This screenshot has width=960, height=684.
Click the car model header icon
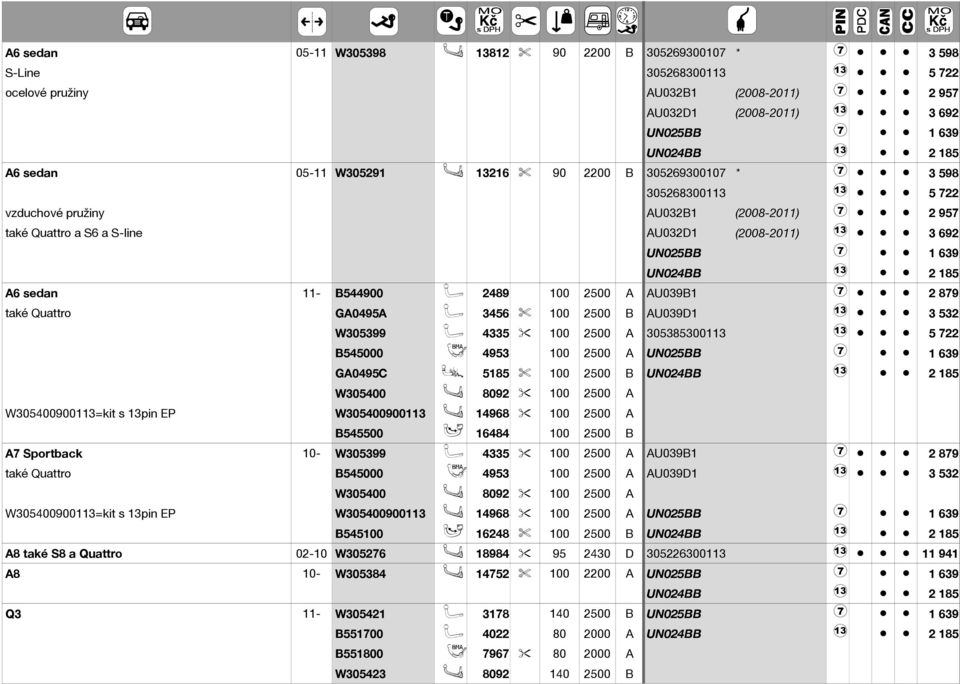tap(137, 21)
